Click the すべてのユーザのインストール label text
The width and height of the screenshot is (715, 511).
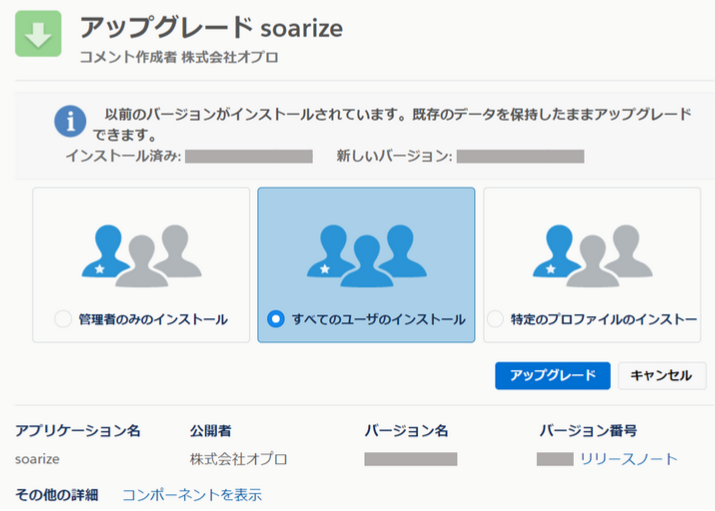(378, 320)
